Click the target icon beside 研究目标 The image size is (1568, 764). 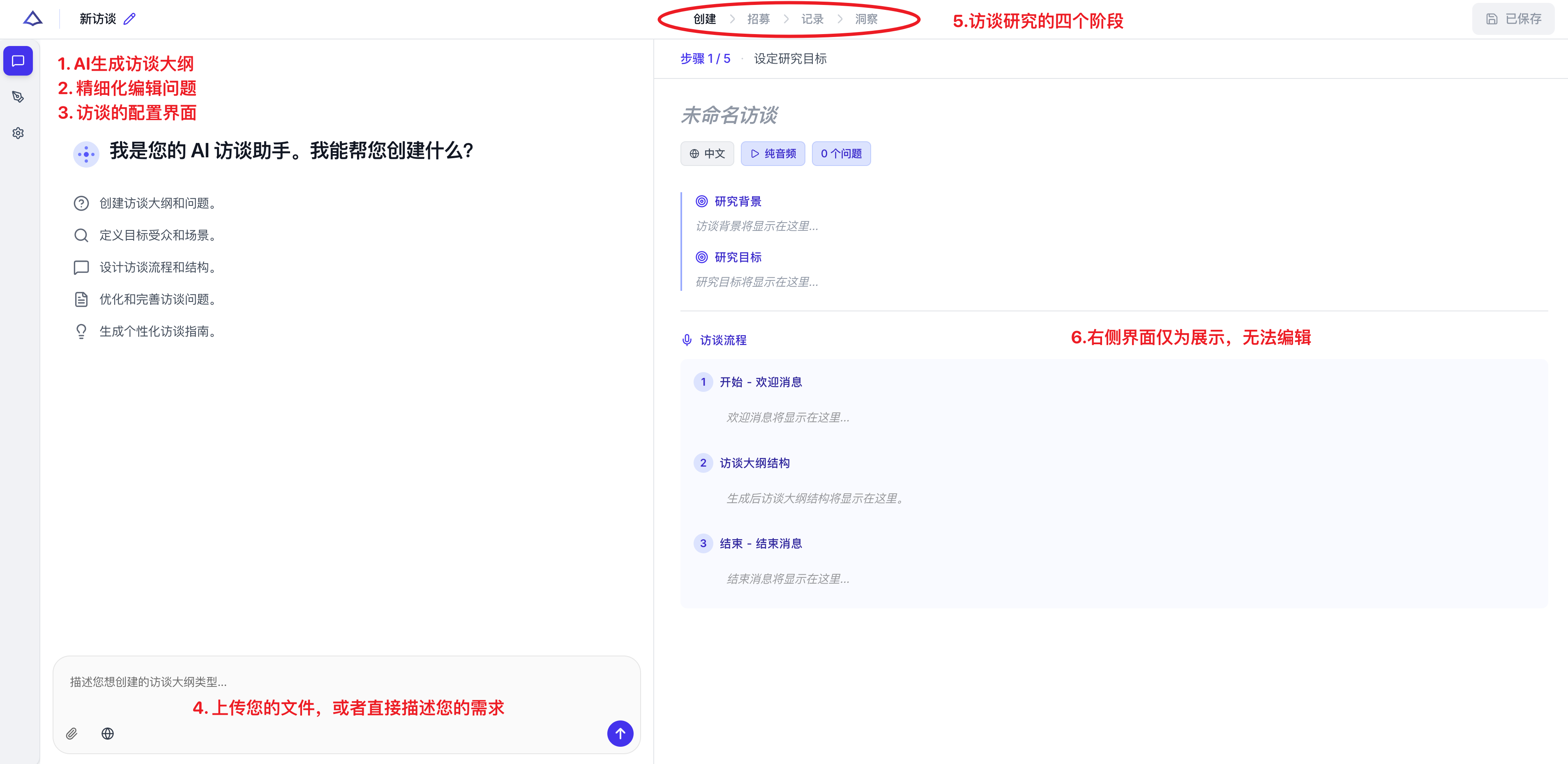pyautogui.click(x=702, y=257)
